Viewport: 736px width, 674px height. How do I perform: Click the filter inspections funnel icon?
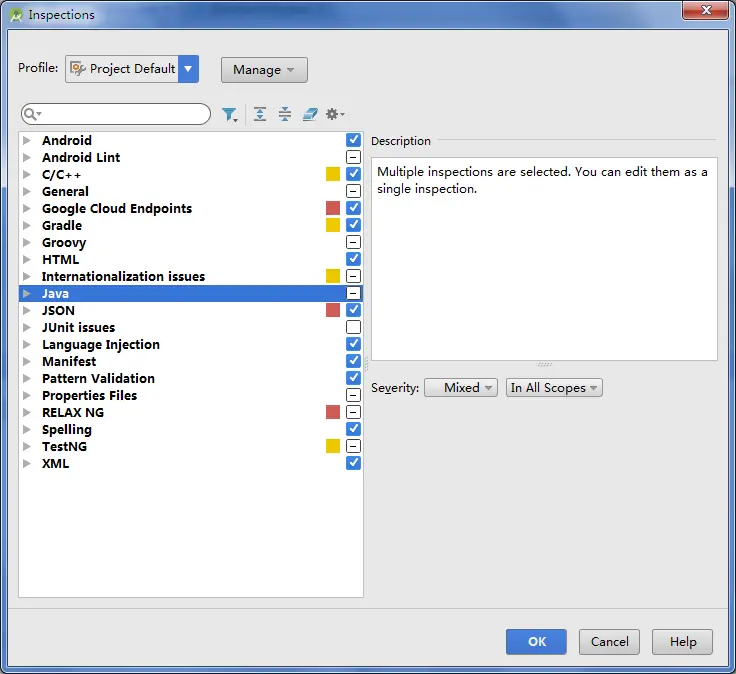point(230,114)
